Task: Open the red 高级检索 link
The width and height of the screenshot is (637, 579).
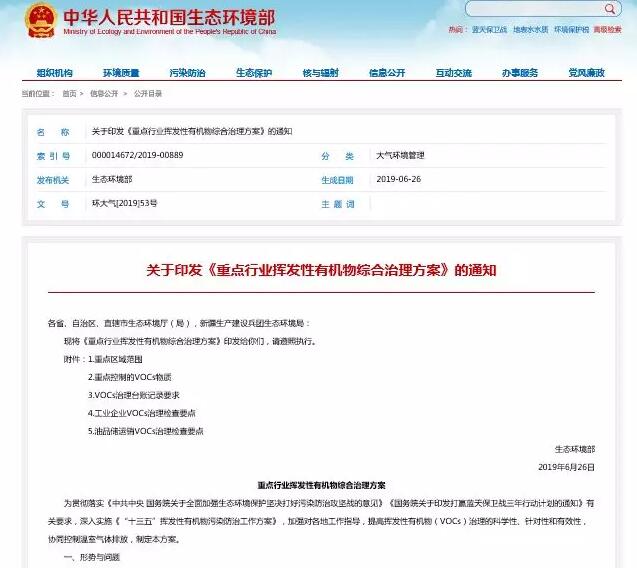Action: 607,30
